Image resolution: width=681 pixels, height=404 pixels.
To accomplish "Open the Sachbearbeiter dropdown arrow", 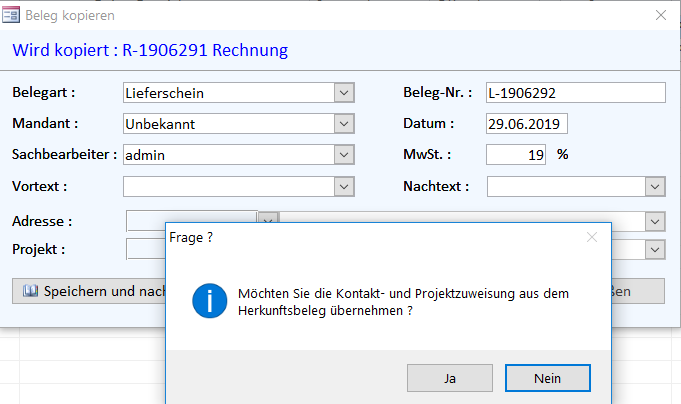I will 344,155.
